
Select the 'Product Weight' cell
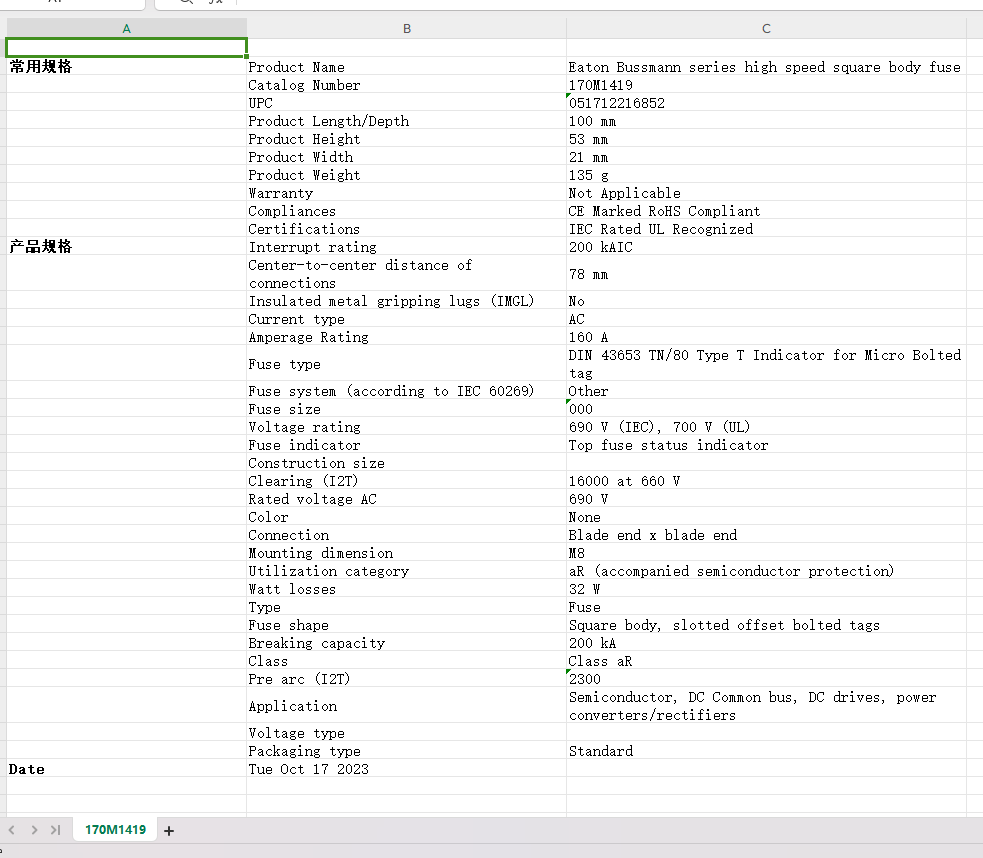click(406, 175)
